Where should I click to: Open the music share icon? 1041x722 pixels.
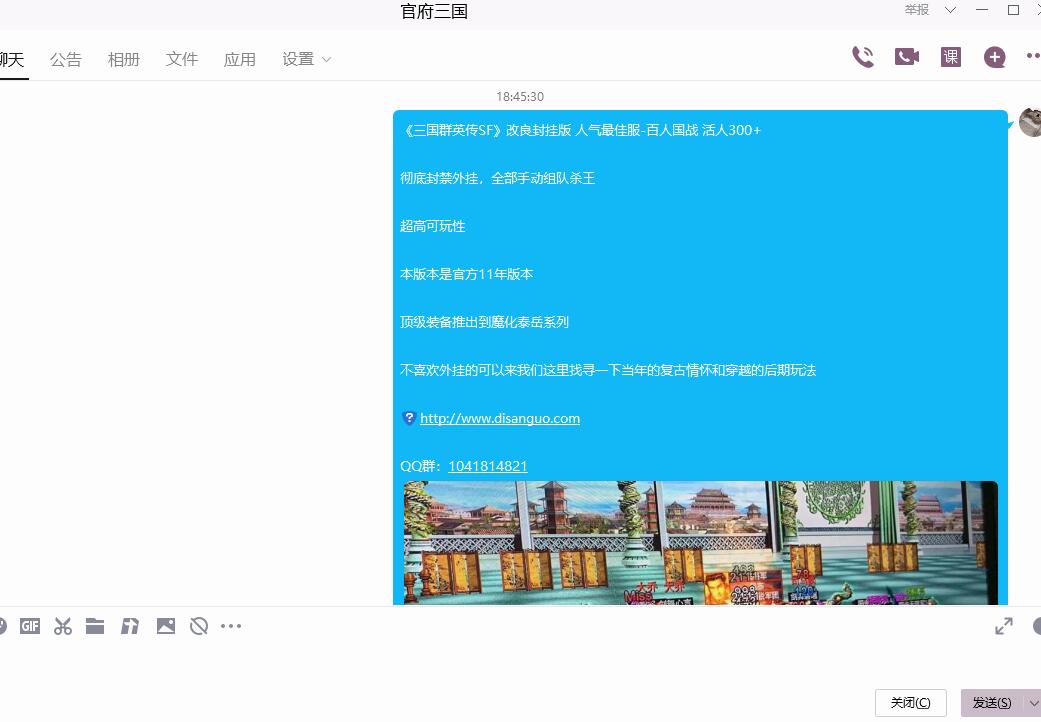[130, 626]
